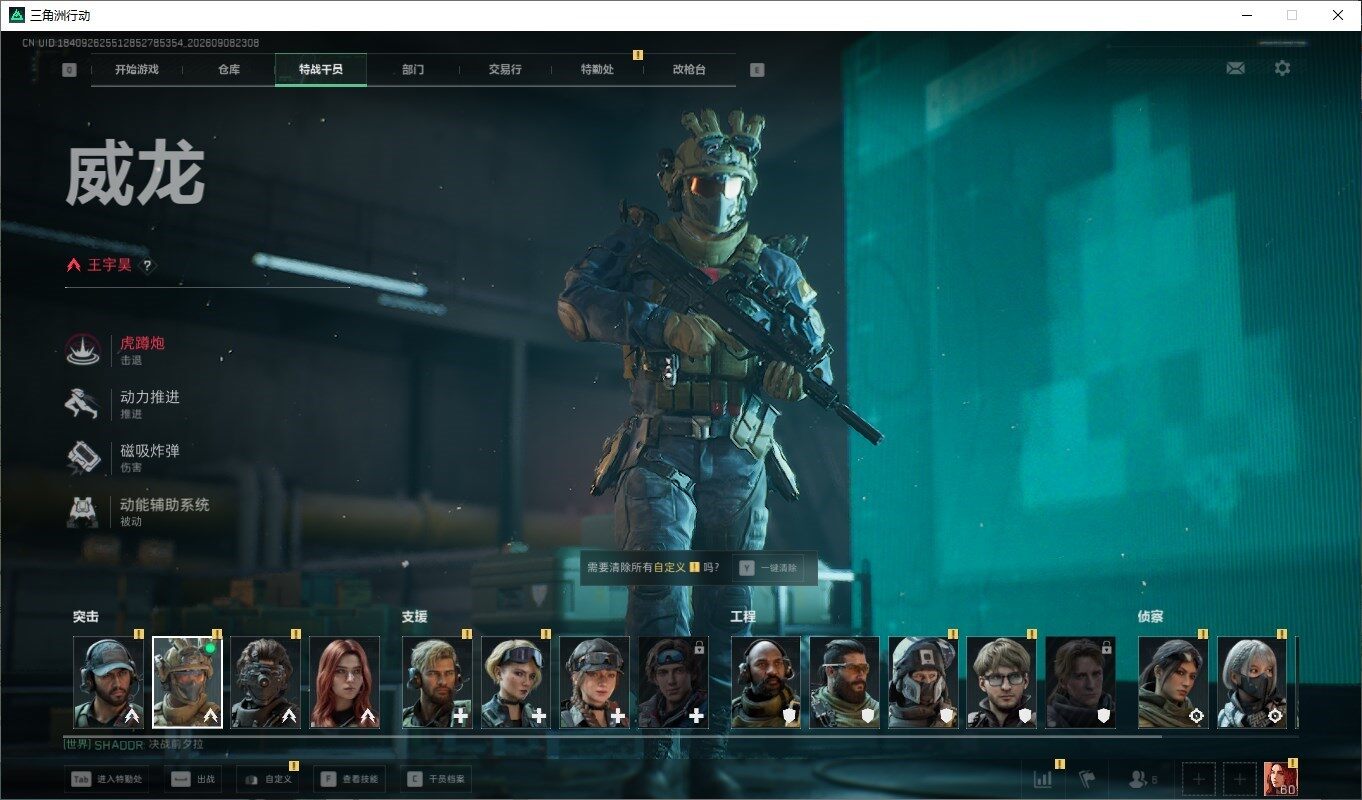Open the player avatar with level 60
Viewport: 1362px width, 800px height.
(x=1281, y=779)
